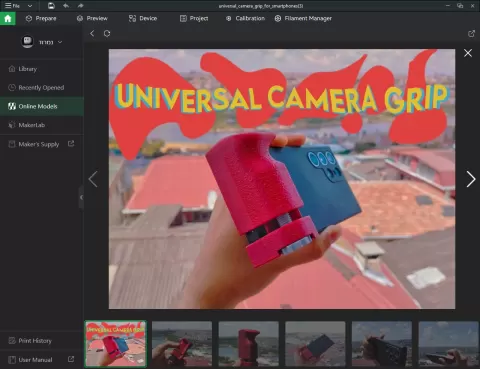The image size is (480, 369).
Task: Switch to the Prepare tab
Action: [41, 18]
